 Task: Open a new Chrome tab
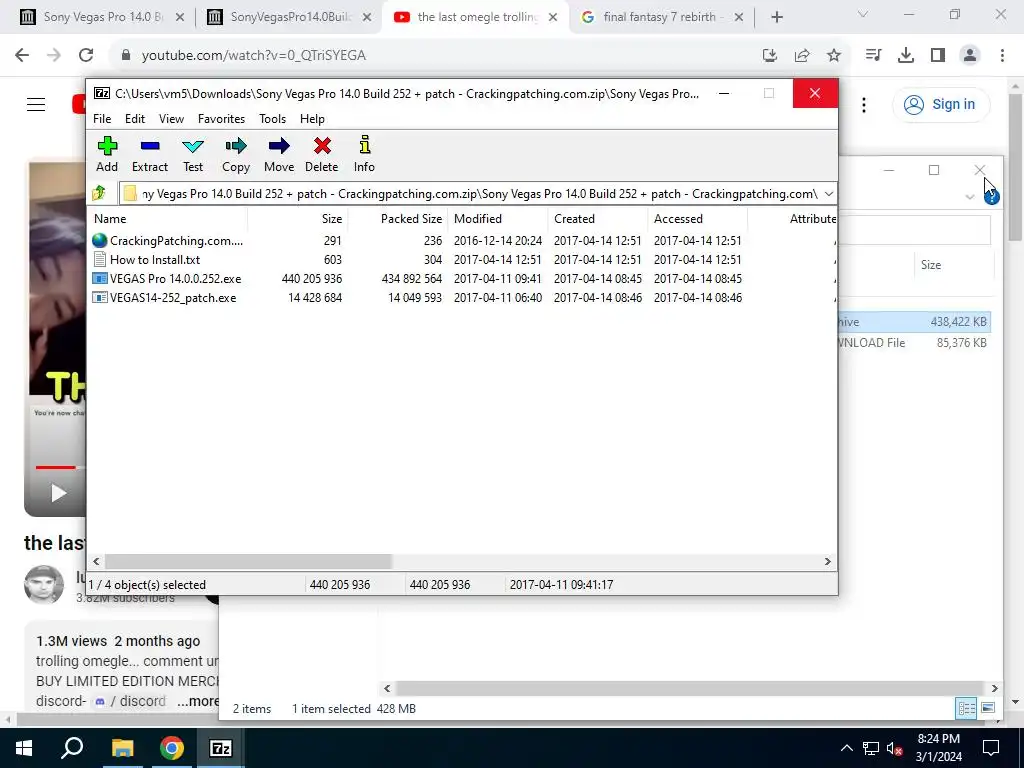click(x=776, y=17)
